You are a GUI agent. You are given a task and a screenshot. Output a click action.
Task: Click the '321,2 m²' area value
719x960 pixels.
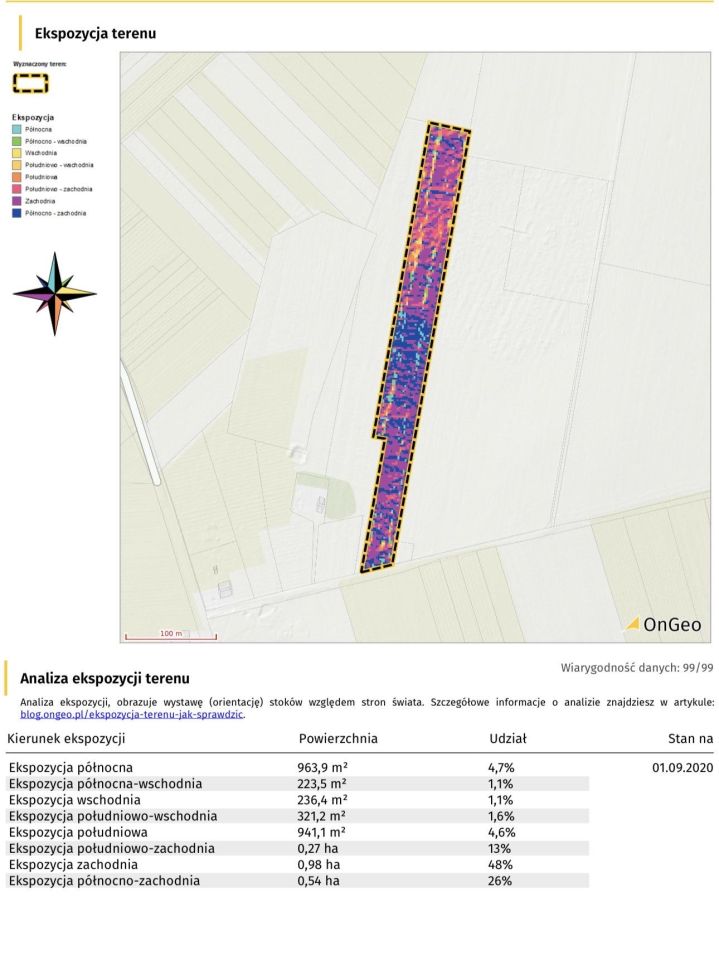pos(322,816)
